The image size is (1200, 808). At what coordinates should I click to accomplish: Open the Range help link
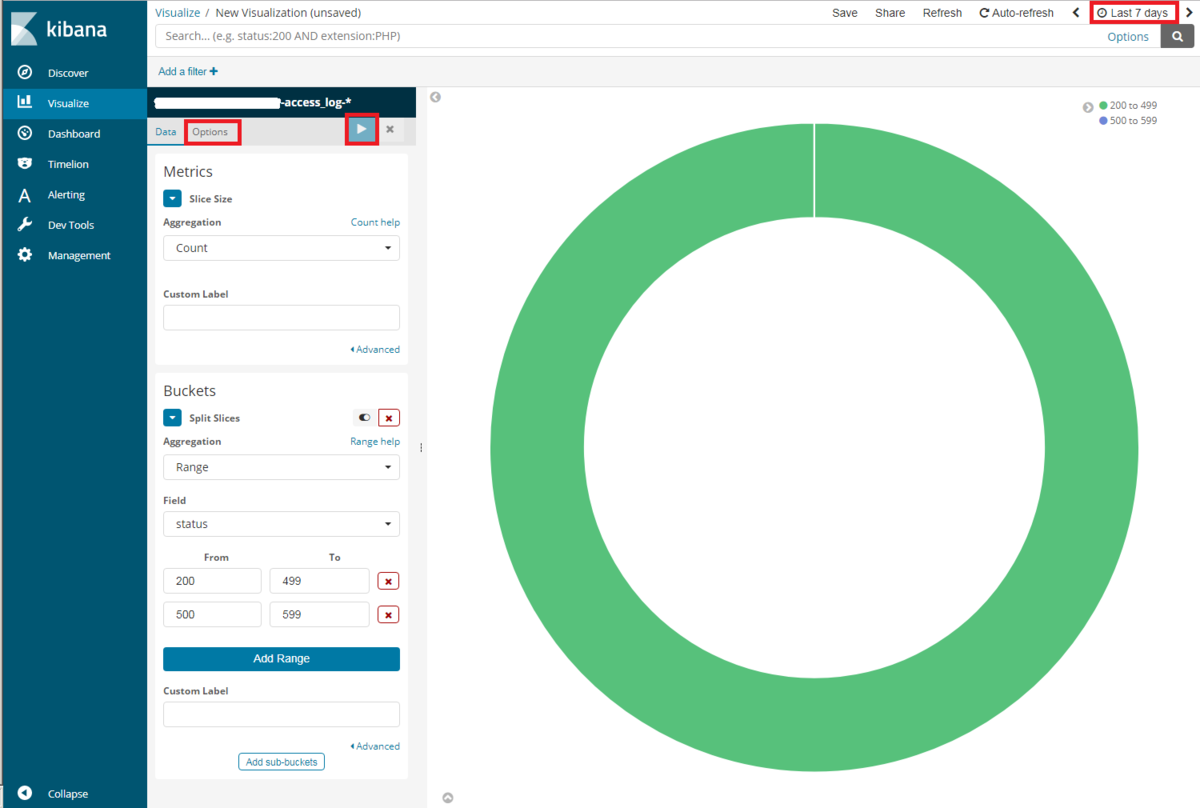pos(375,441)
